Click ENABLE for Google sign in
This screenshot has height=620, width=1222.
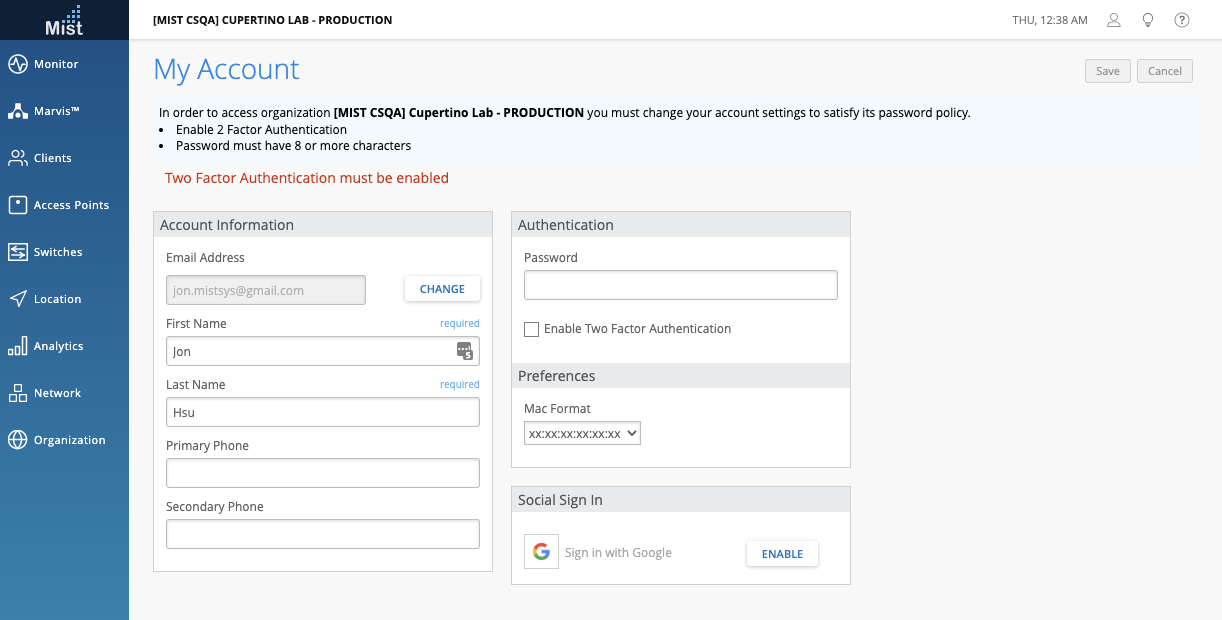pos(782,554)
